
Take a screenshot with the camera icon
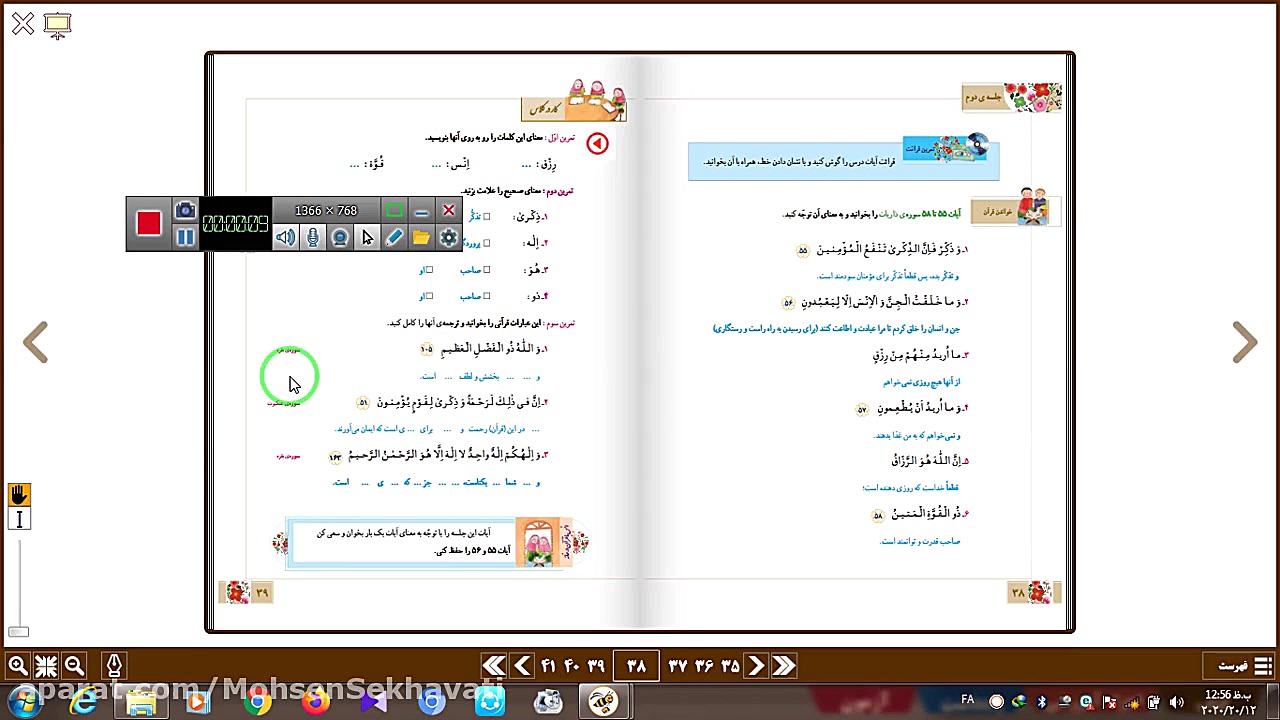(x=184, y=210)
